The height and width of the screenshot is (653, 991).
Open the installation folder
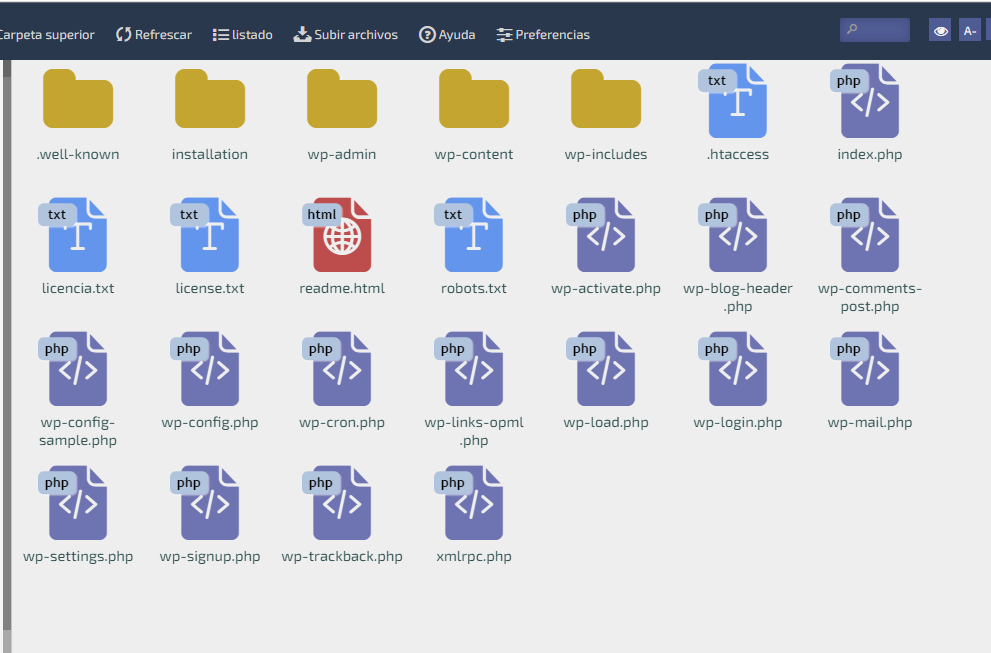(210, 99)
